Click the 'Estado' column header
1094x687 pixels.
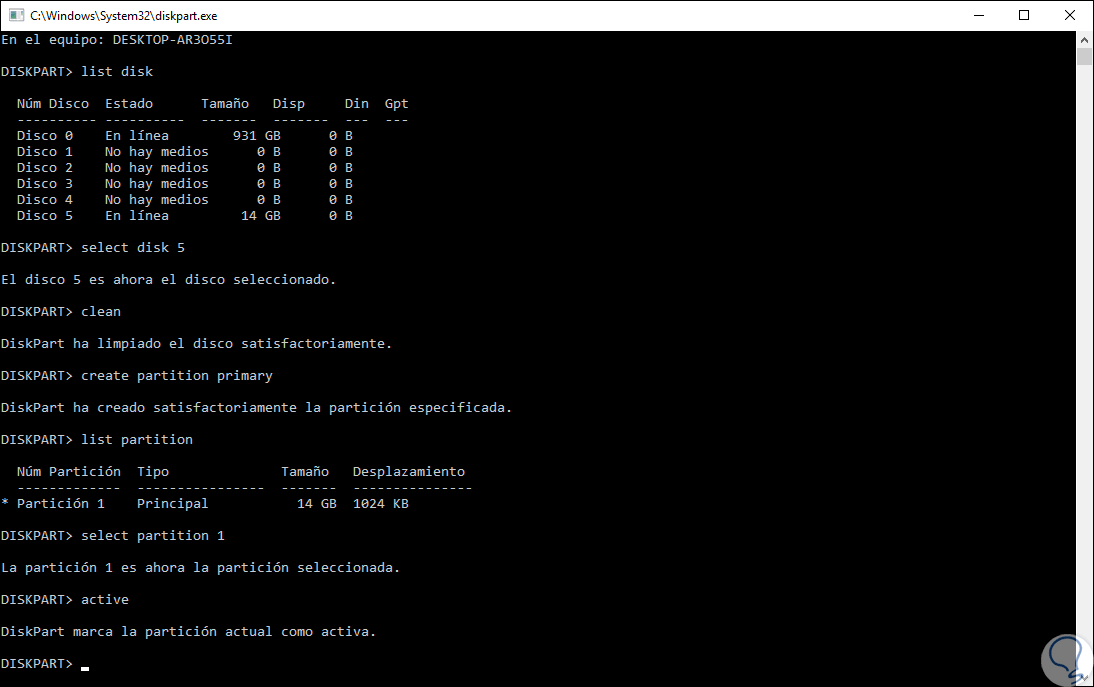pyautogui.click(x=129, y=104)
